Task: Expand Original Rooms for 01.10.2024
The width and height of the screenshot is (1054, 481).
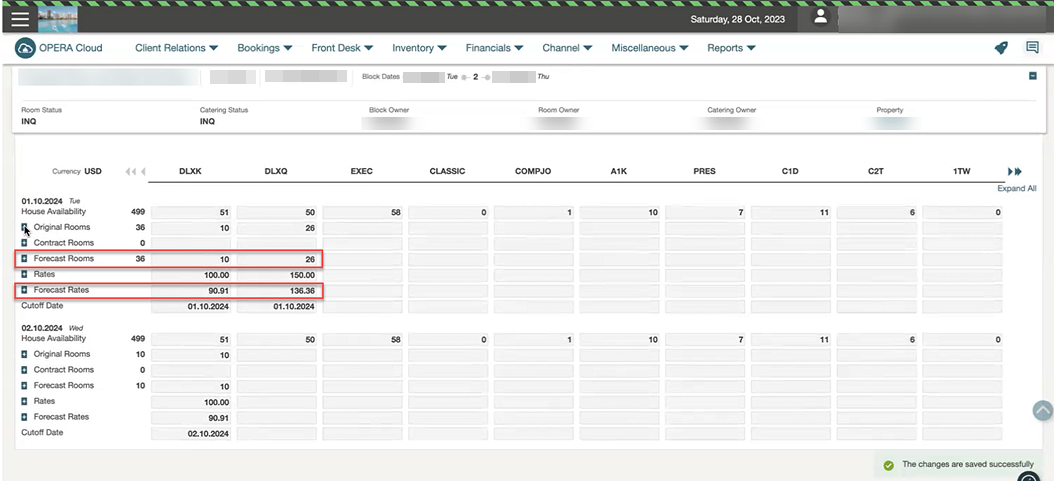Action: 24,227
